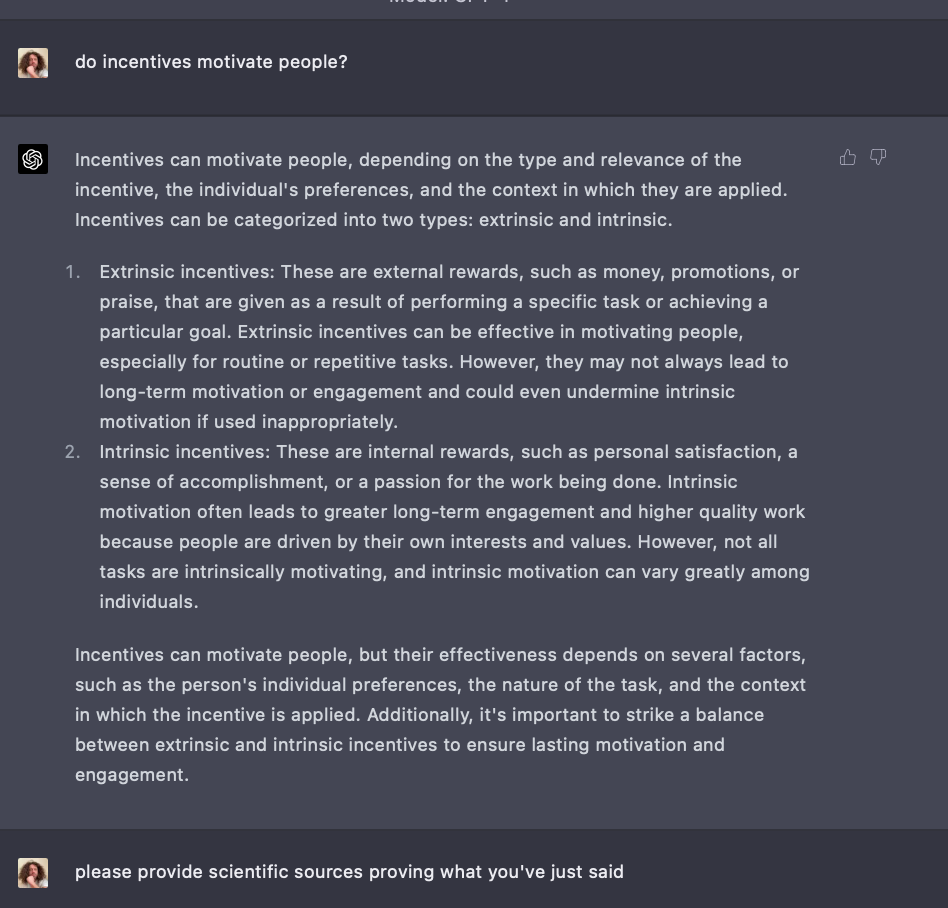Click the thumbs down icon on the response
The image size is (948, 908).
[878, 157]
